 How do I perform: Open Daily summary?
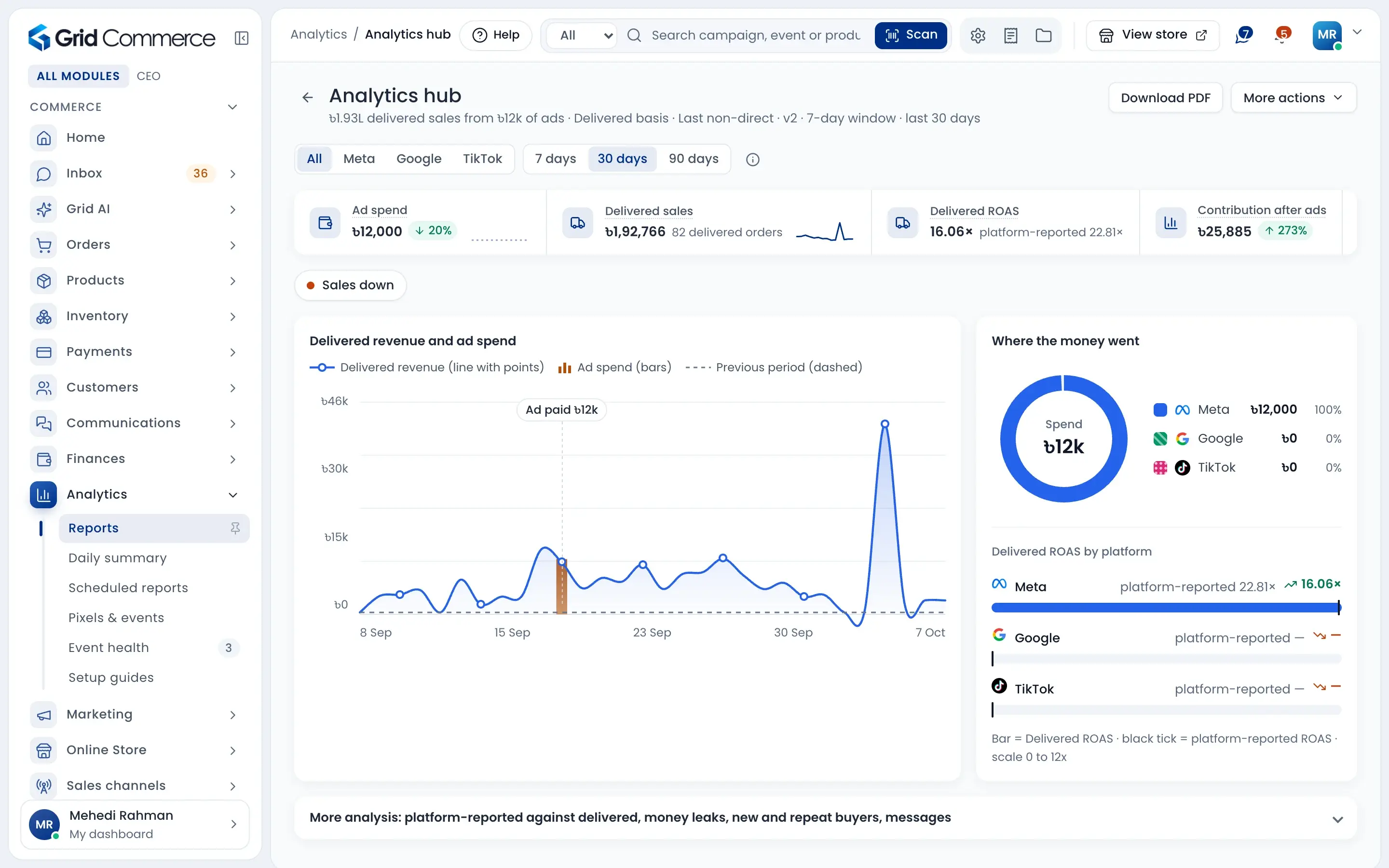[118, 558]
